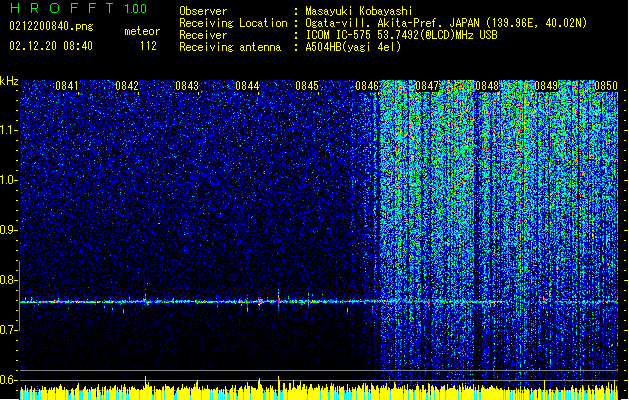Click the Receiving Location label
The width and height of the screenshot is (629, 400).
tap(233, 23)
